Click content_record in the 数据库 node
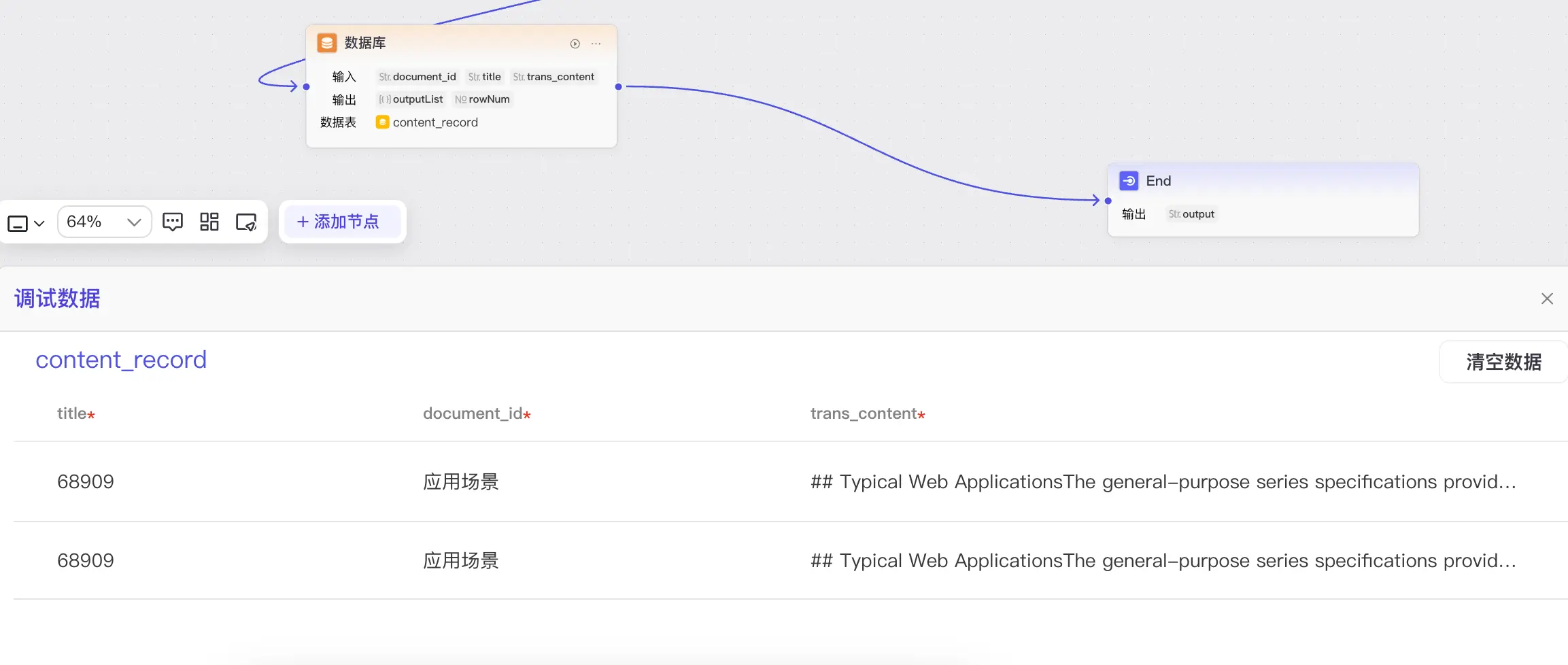Screen dimensions: 1568x665 point(435,122)
